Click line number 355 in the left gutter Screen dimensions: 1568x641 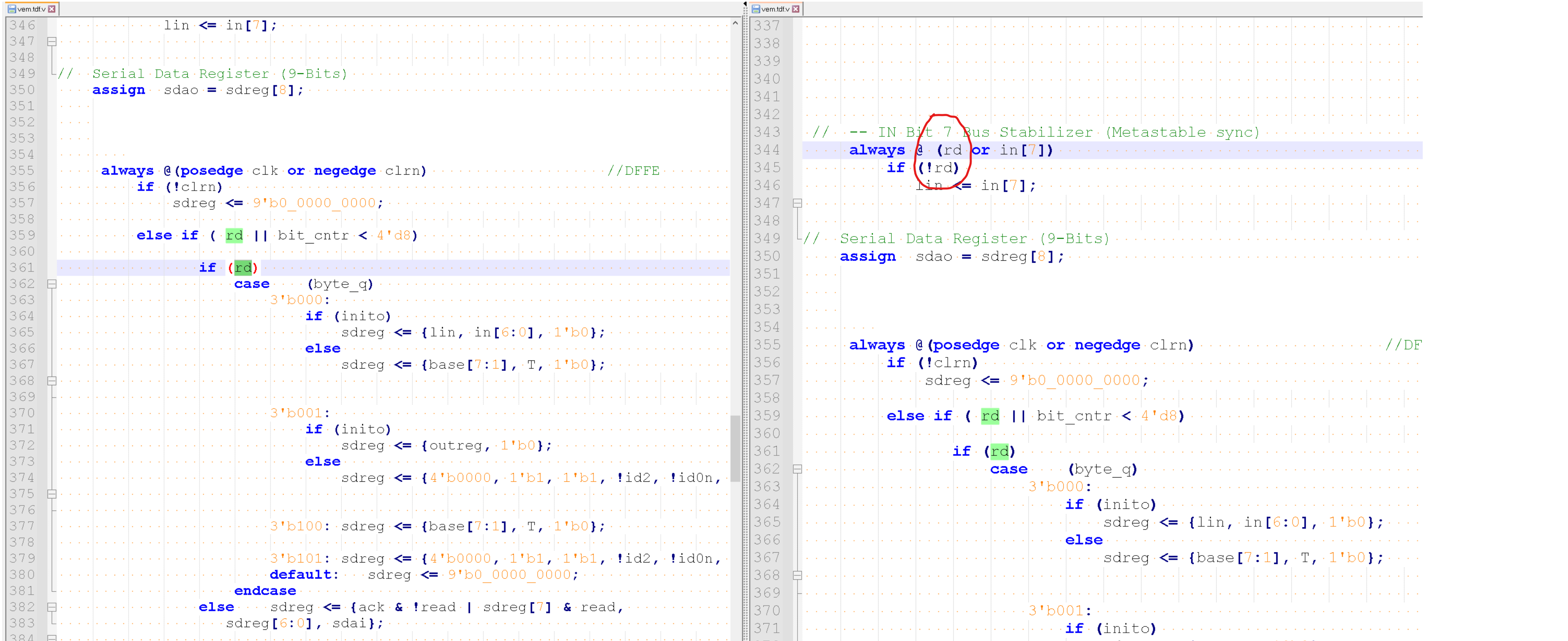[21, 171]
